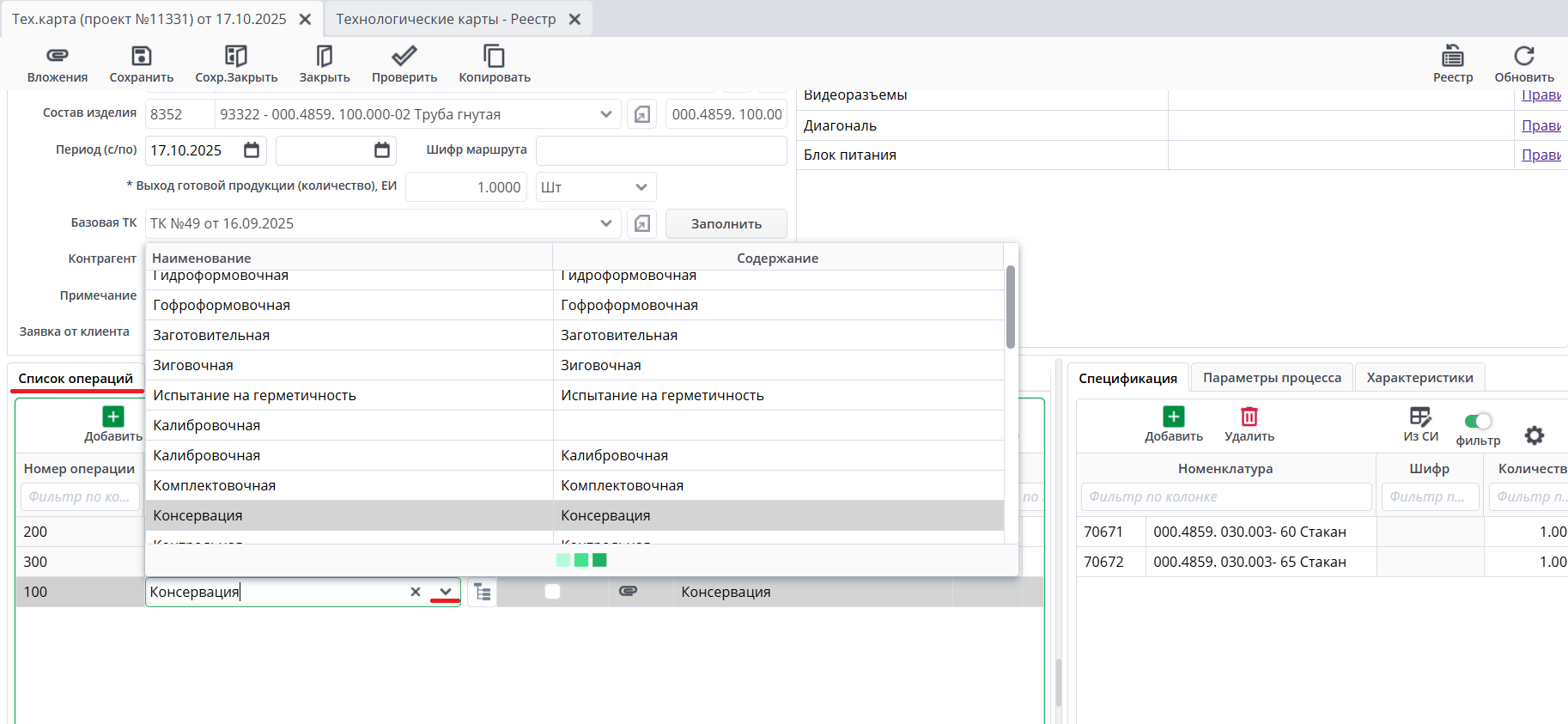Select Испытание на герметичность from list
This screenshot has width=1568, height=724.
[x=254, y=395]
